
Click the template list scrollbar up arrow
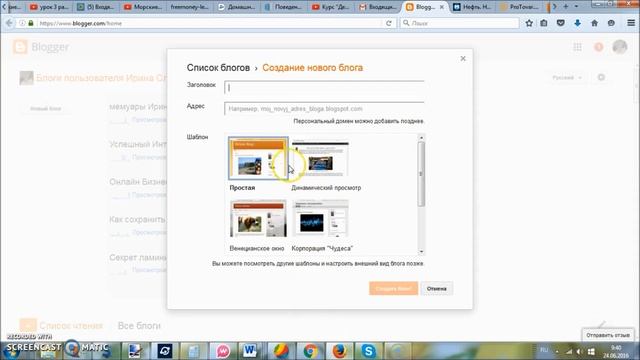[x=421, y=138]
